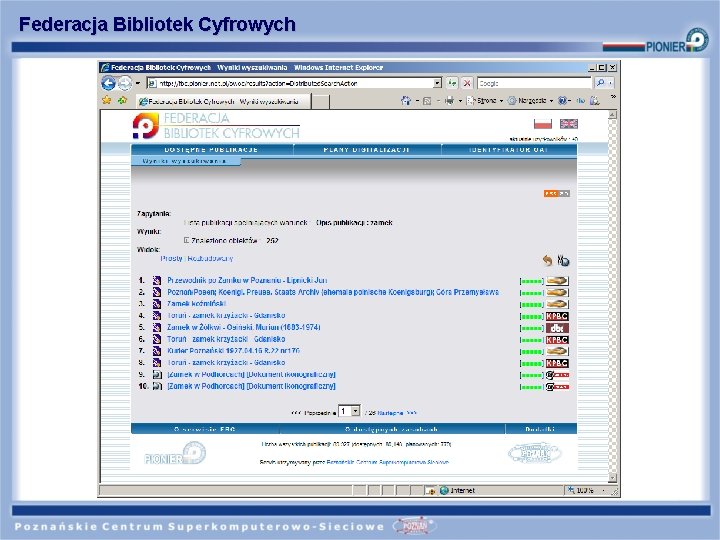Open Zamek kórnicki result link
This screenshot has width=720, height=540.
coord(197,304)
